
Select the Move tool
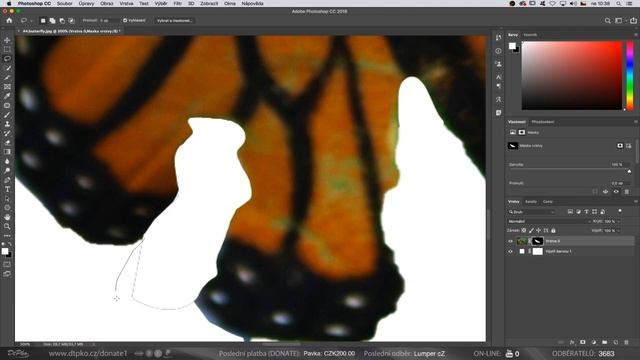point(7,40)
